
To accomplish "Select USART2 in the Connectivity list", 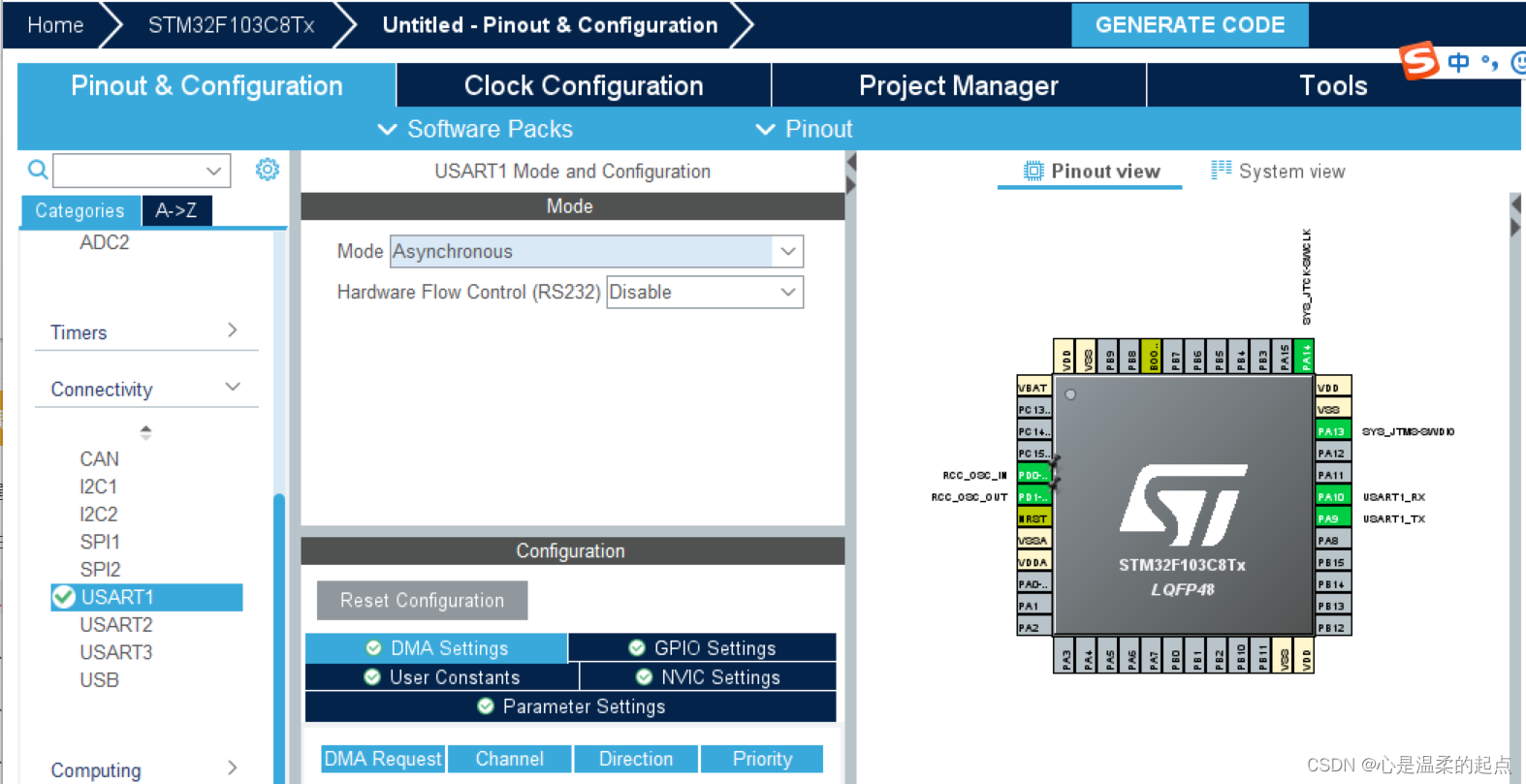I will coord(116,625).
